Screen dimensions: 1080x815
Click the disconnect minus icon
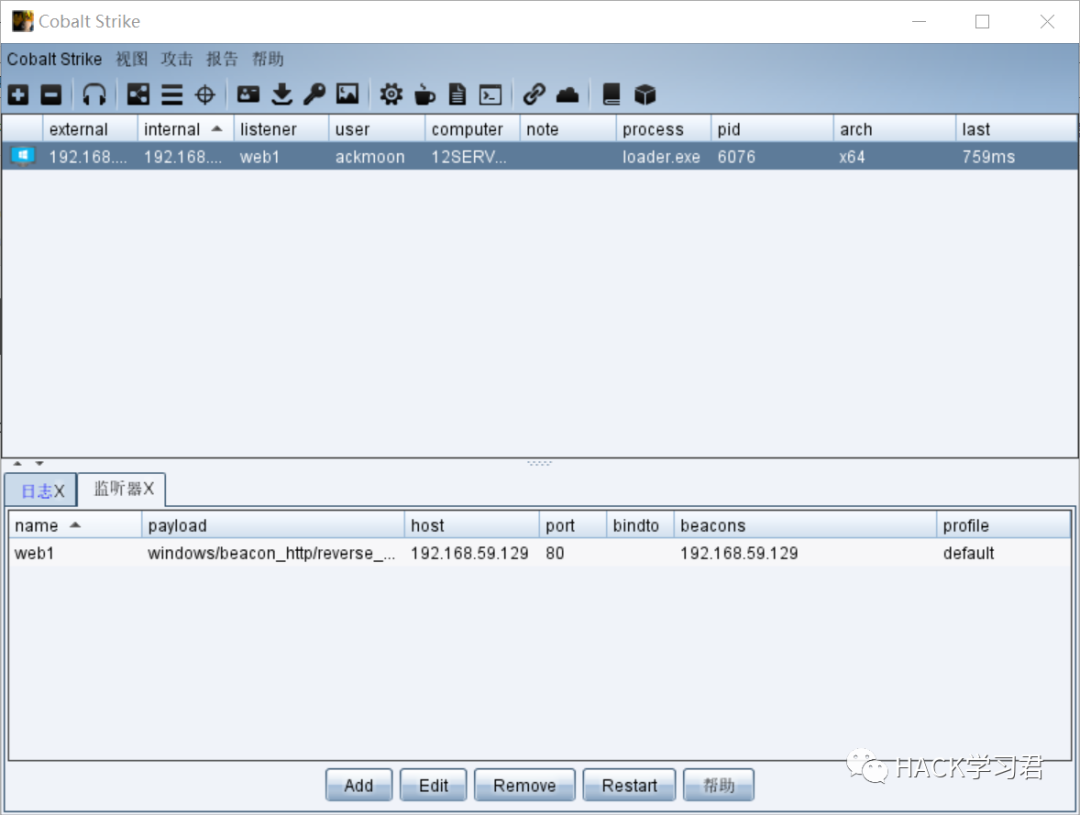click(51, 94)
